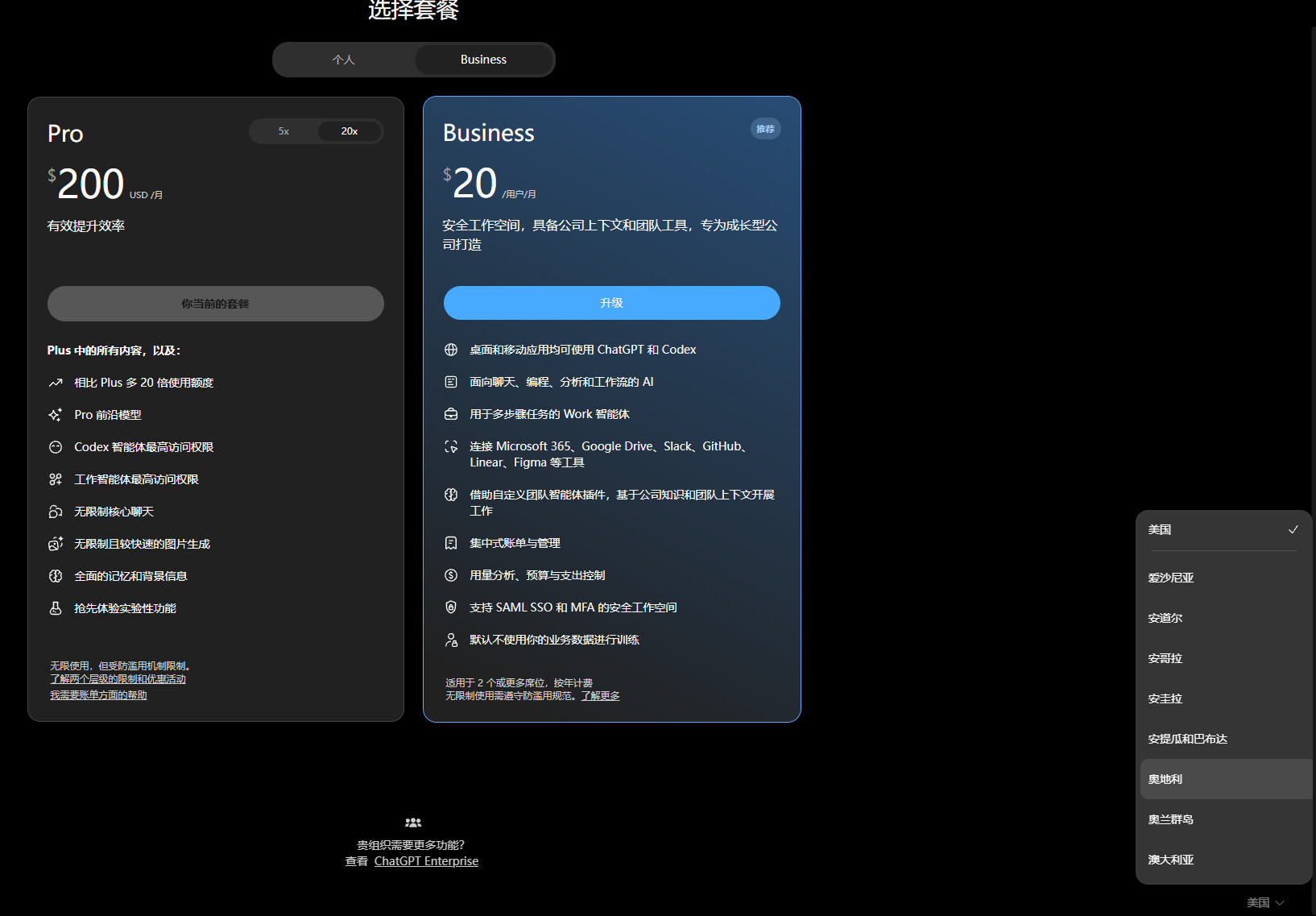Click the shield icon beside 支持 SAML SSO 和 MFA
This screenshot has height=916, width=1316.
(x=451, y=607)
